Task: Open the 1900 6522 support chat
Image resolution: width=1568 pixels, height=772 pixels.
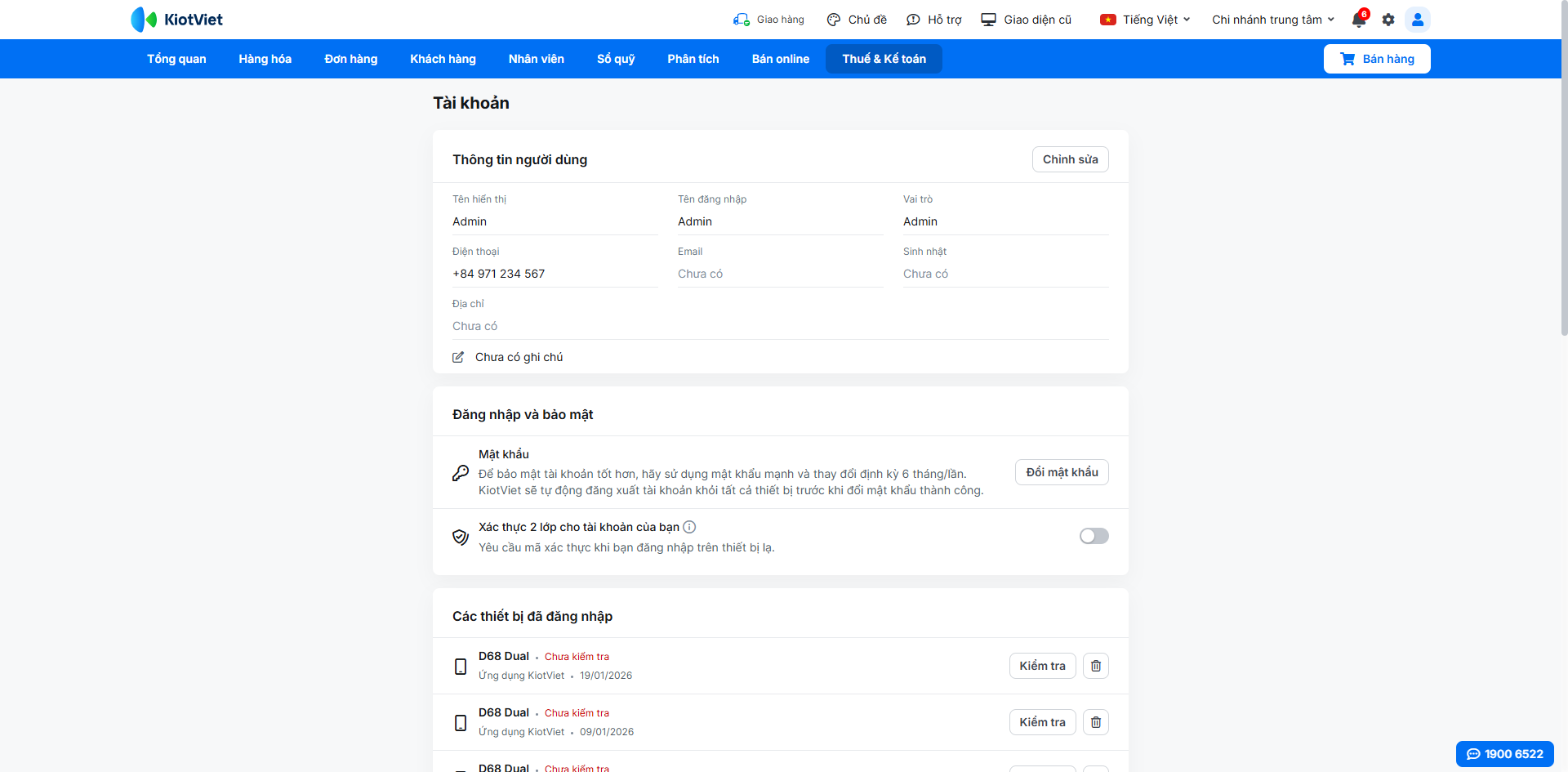Action: [1504, 754]
